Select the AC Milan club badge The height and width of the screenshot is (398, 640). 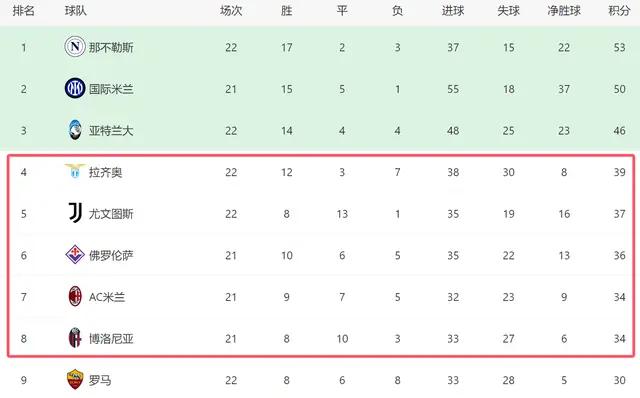pyautogui.click(x=75, y=296)
